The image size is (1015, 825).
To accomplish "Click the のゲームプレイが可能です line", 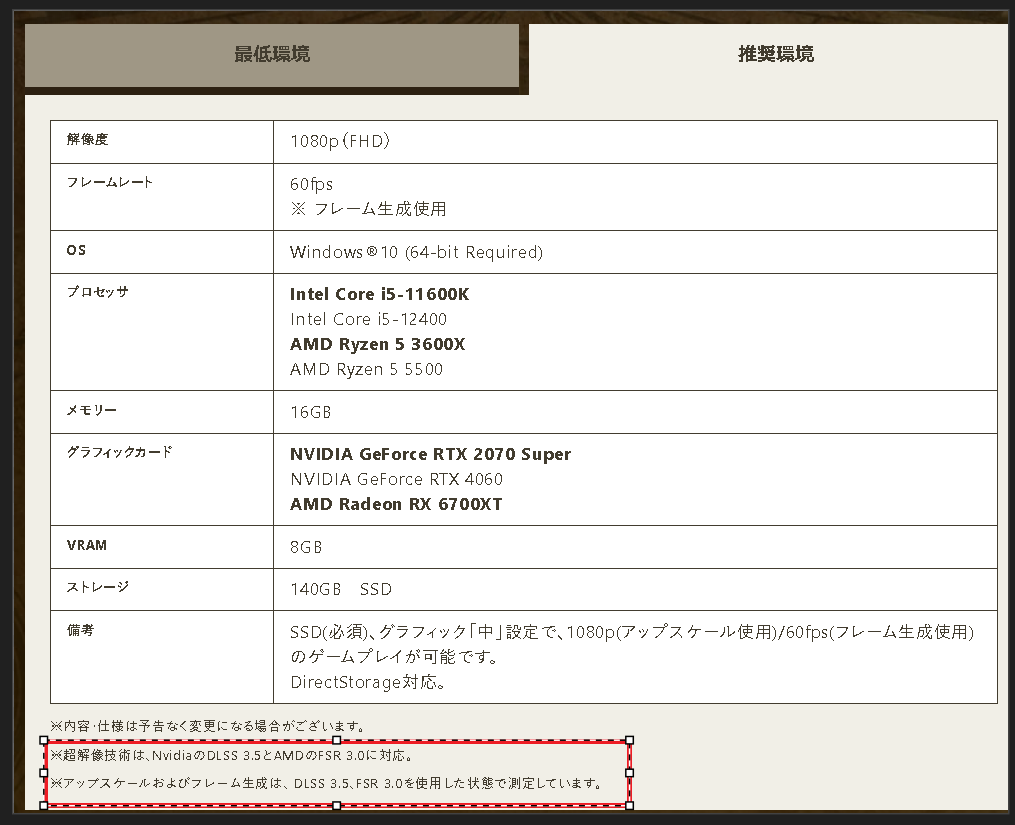I will (394, 657).
